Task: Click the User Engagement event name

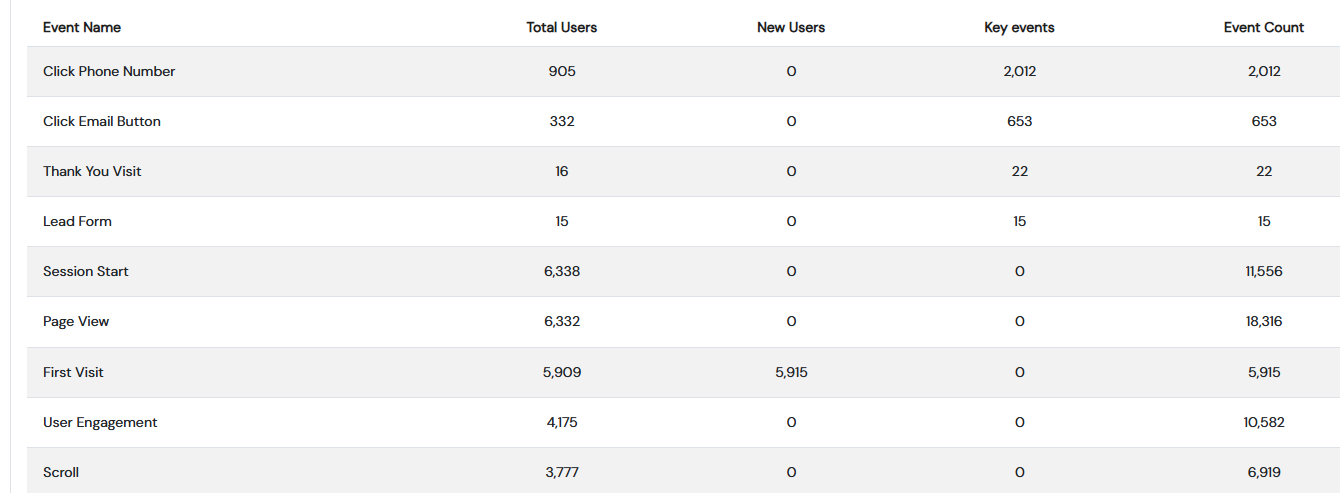Action: pos(100,422)
